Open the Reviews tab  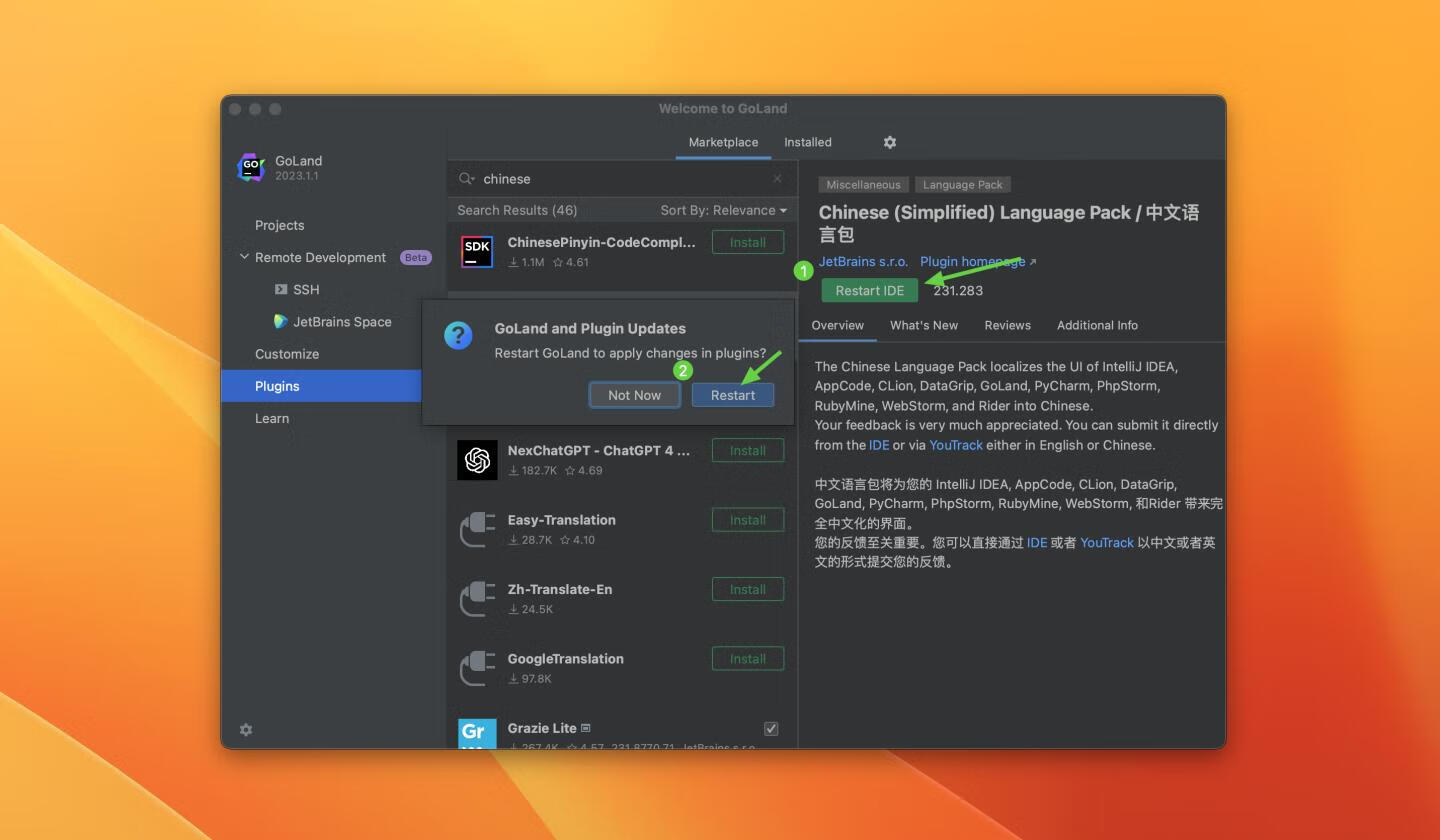[1007, 325]
